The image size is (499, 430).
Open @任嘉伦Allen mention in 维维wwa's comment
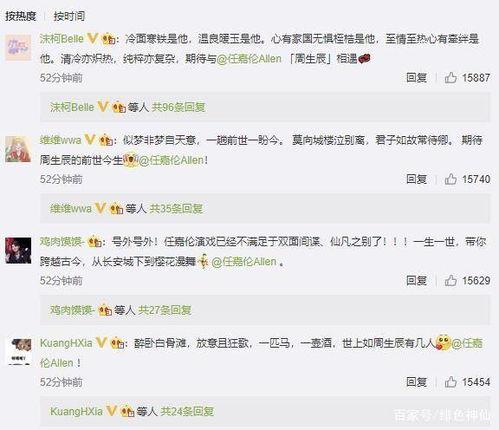[x=171, y=161]
